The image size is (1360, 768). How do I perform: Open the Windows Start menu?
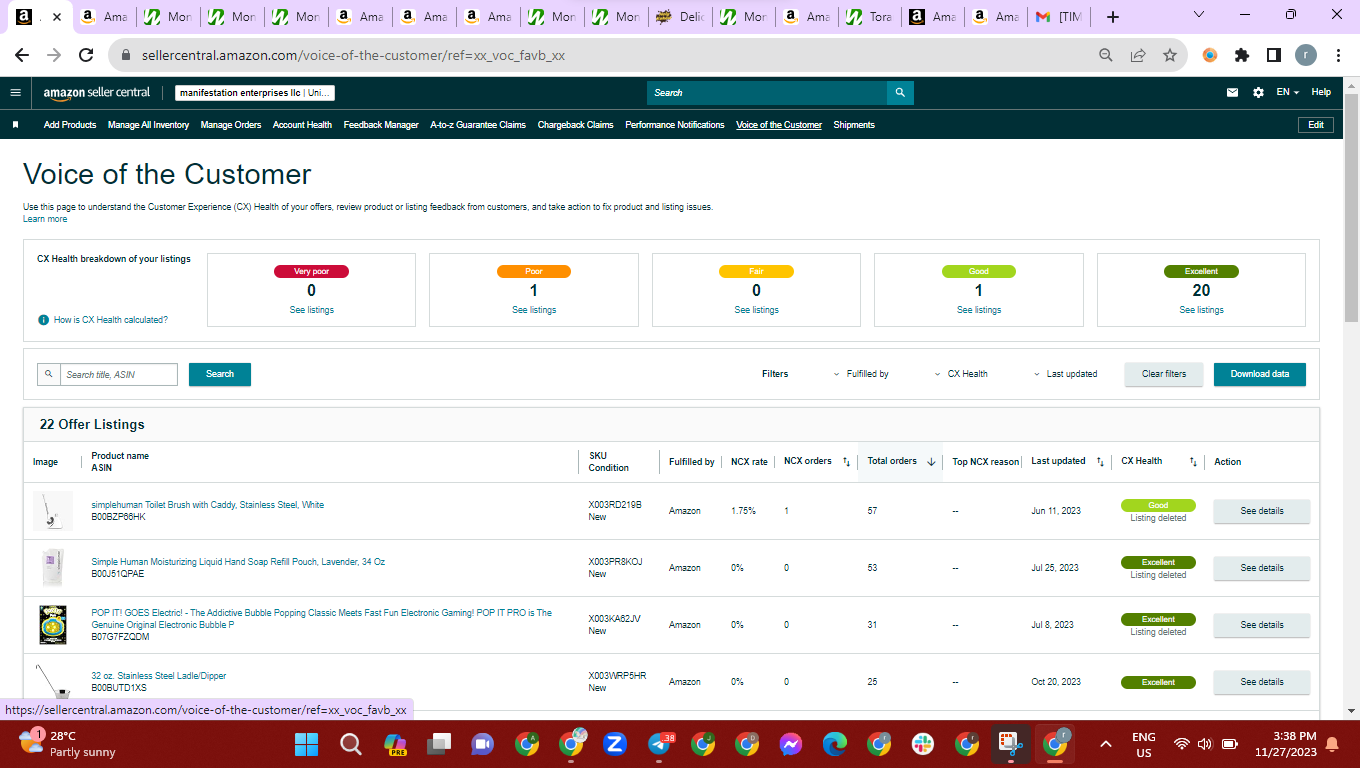307,744
